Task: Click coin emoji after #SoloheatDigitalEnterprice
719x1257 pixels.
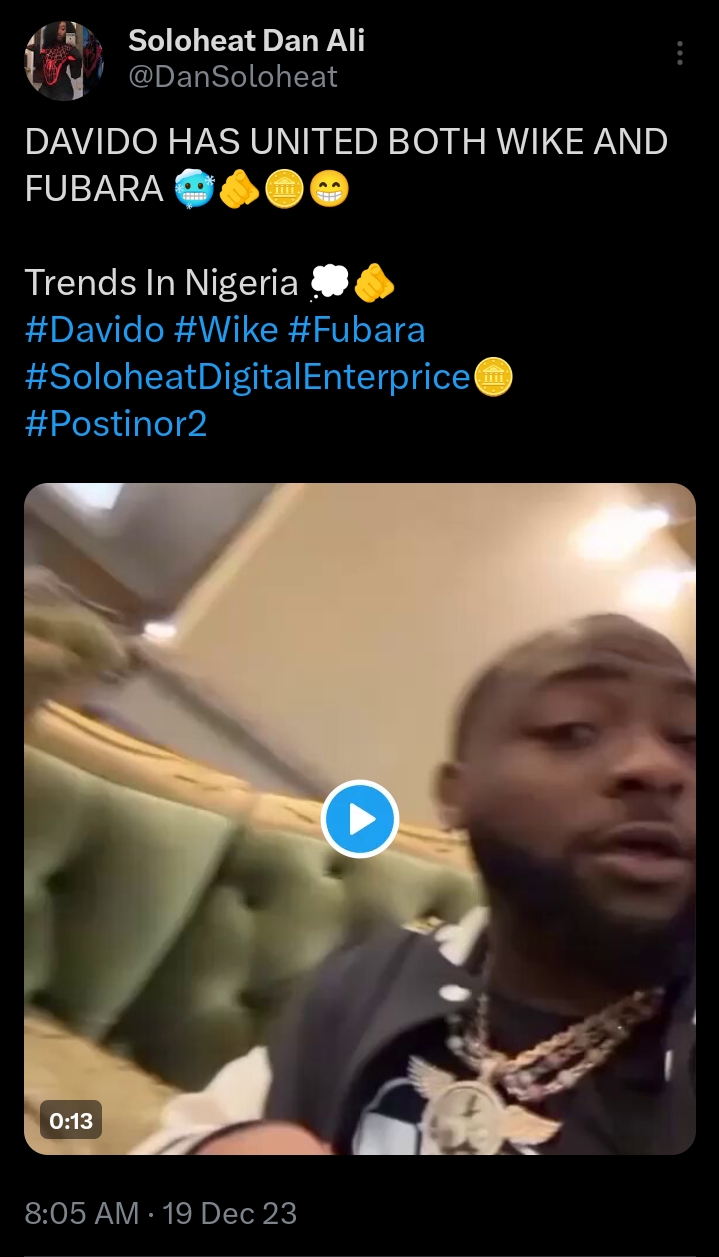Action: pyautogui.click(x=495, y=378)
